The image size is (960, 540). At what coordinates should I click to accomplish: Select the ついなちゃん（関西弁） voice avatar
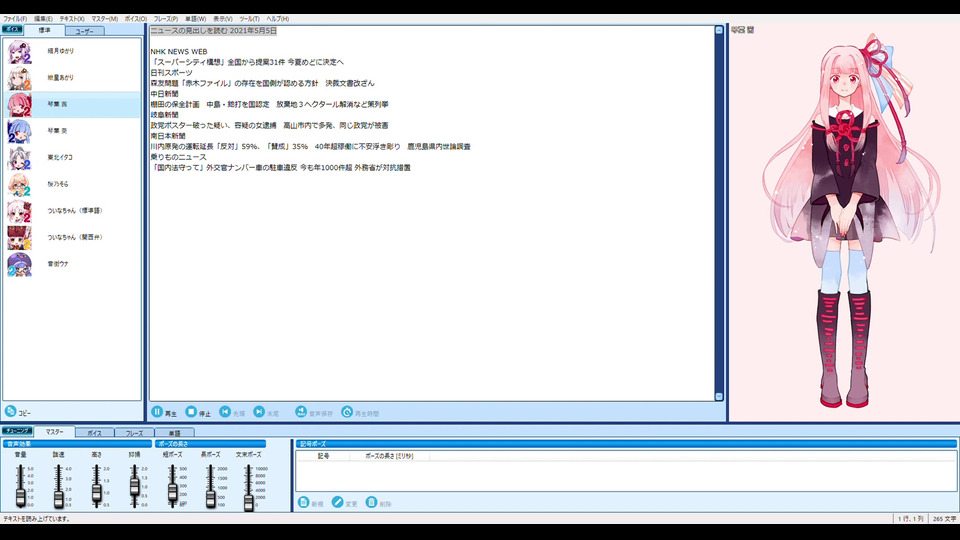20,237
